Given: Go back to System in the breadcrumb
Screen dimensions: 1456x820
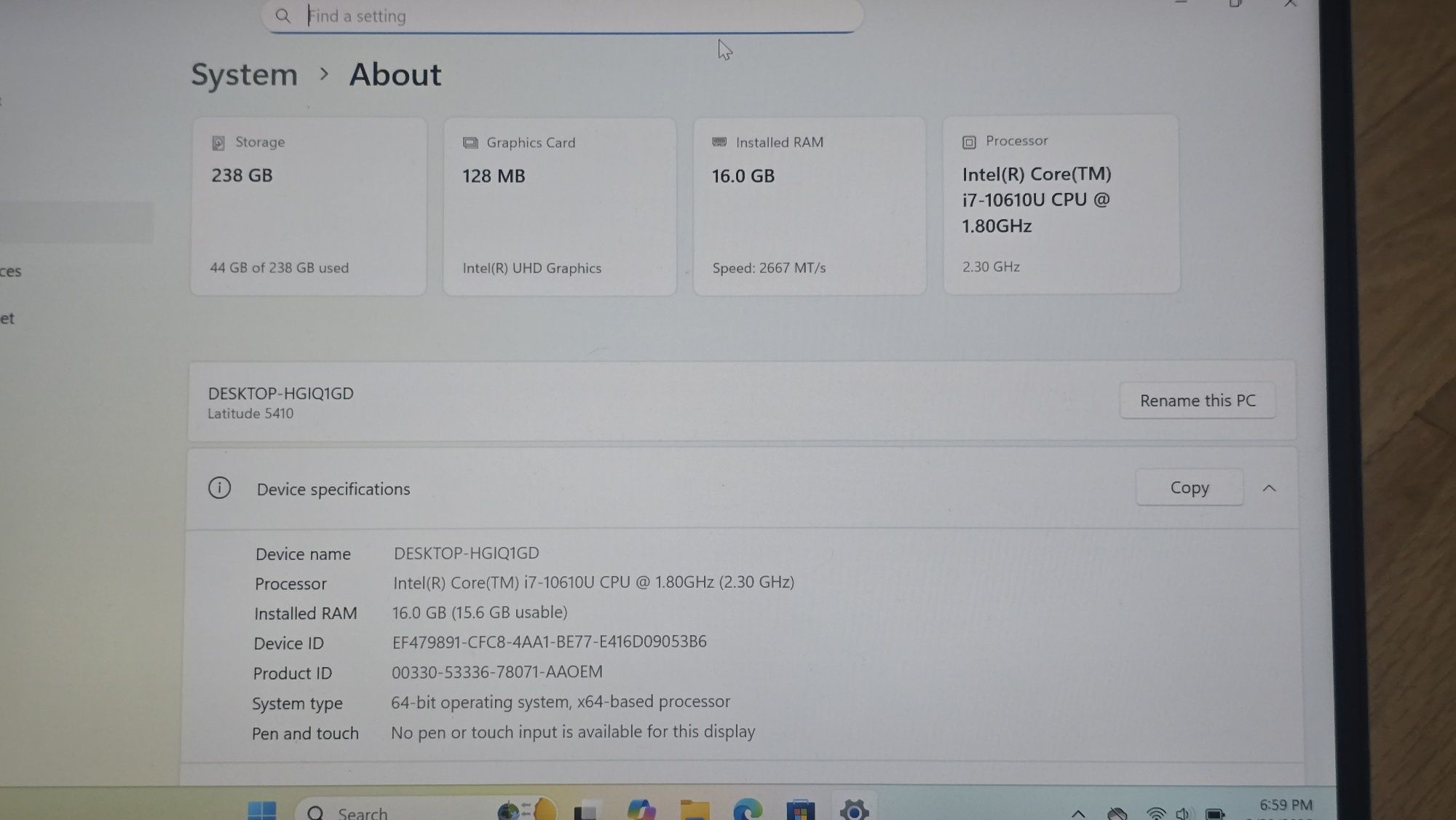Looking at the screenshot, I should tap(245, 75).
